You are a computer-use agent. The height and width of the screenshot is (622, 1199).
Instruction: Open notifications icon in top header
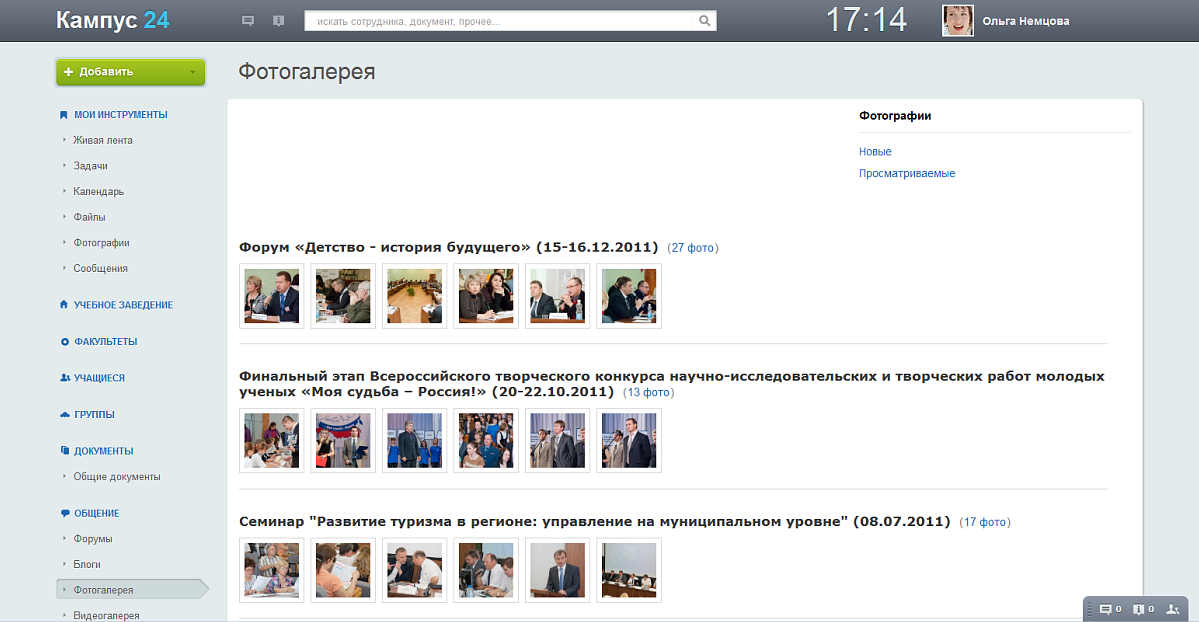click(x=278, y=21)
